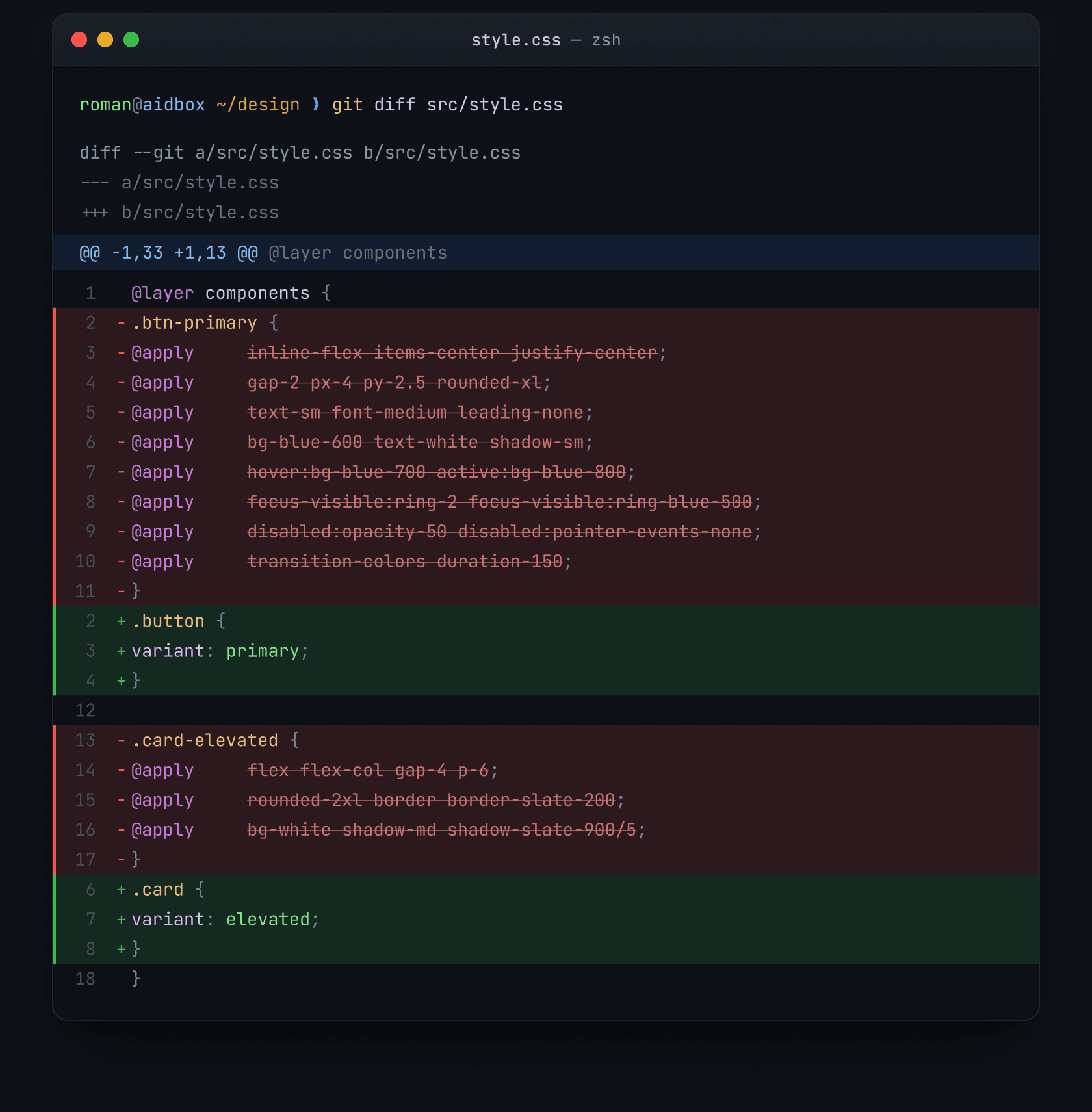Click the command 'git diff src/style.css'
This screenshot has width=1092, height=1112.
tap(447, 105)
